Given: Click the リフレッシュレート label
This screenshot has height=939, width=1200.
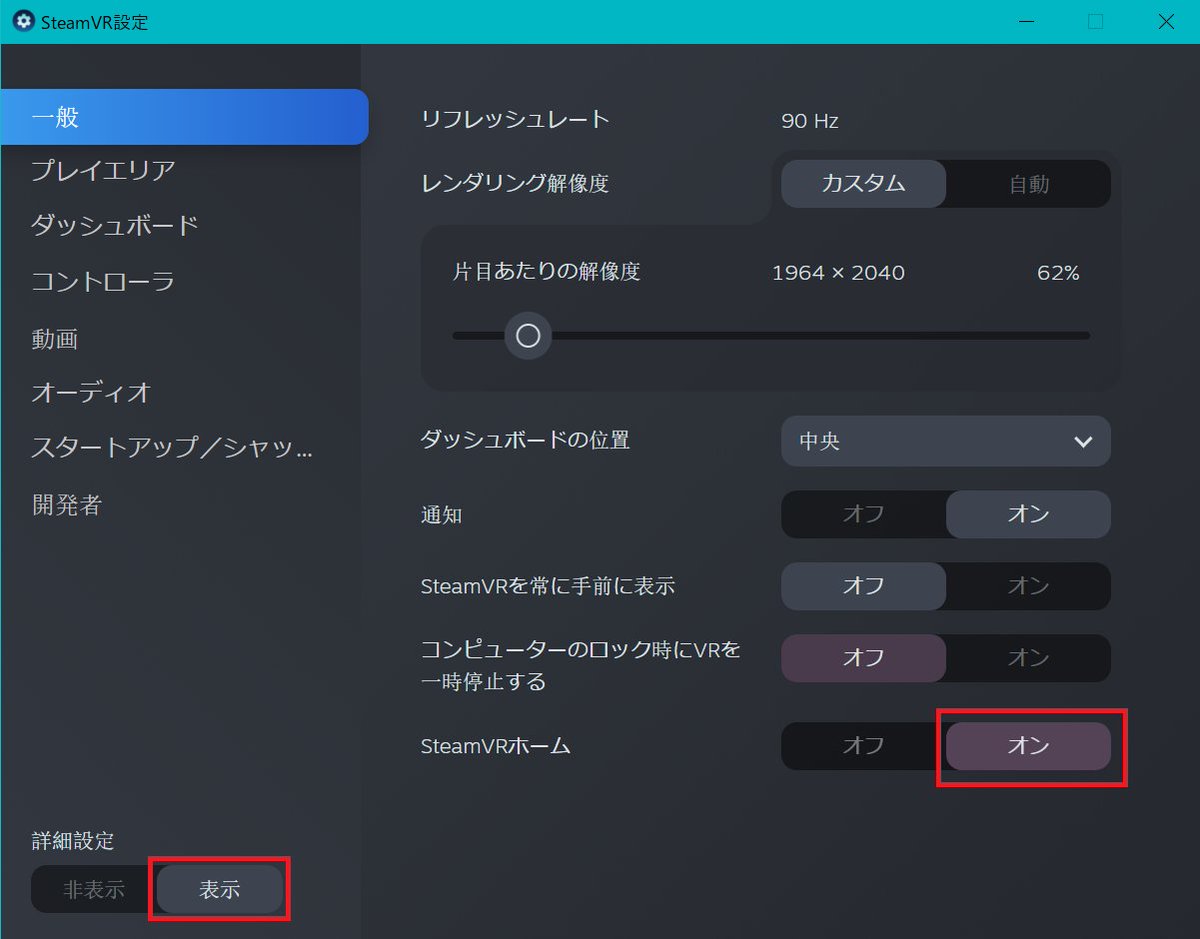Looking at the screenshot, I should pyautogui.click(x=515, y=119).
